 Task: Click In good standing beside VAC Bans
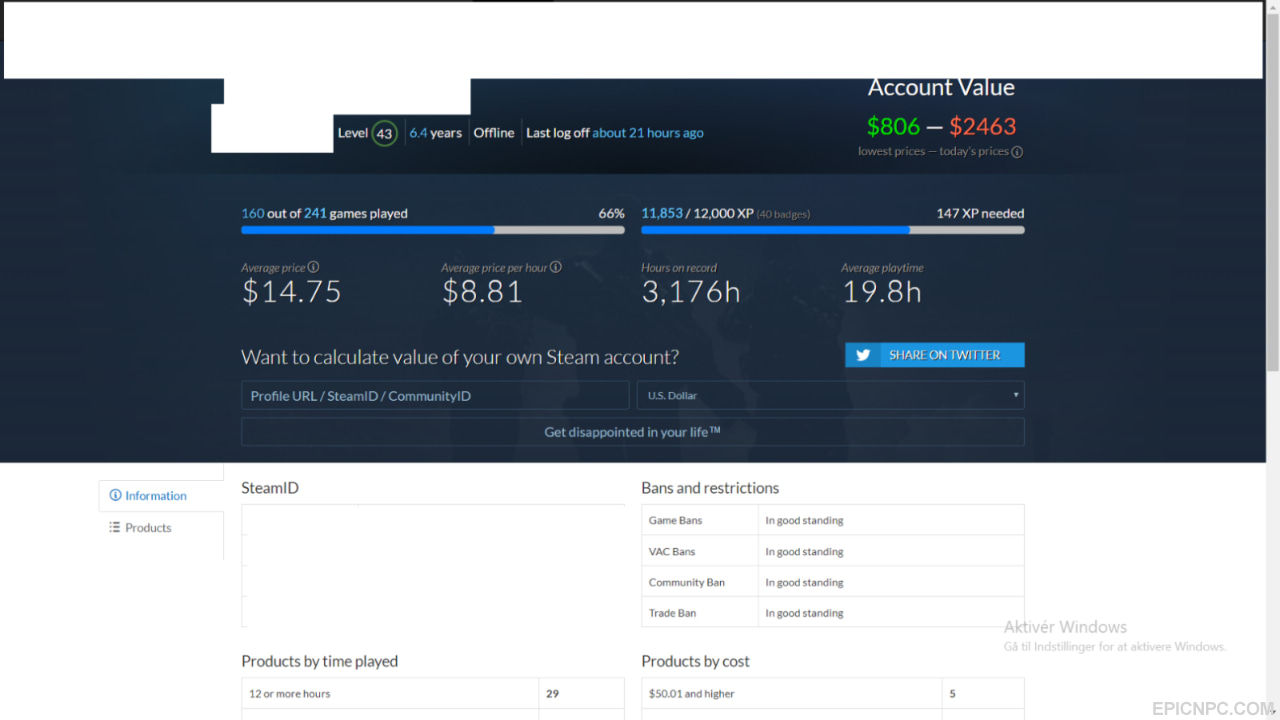804,552
